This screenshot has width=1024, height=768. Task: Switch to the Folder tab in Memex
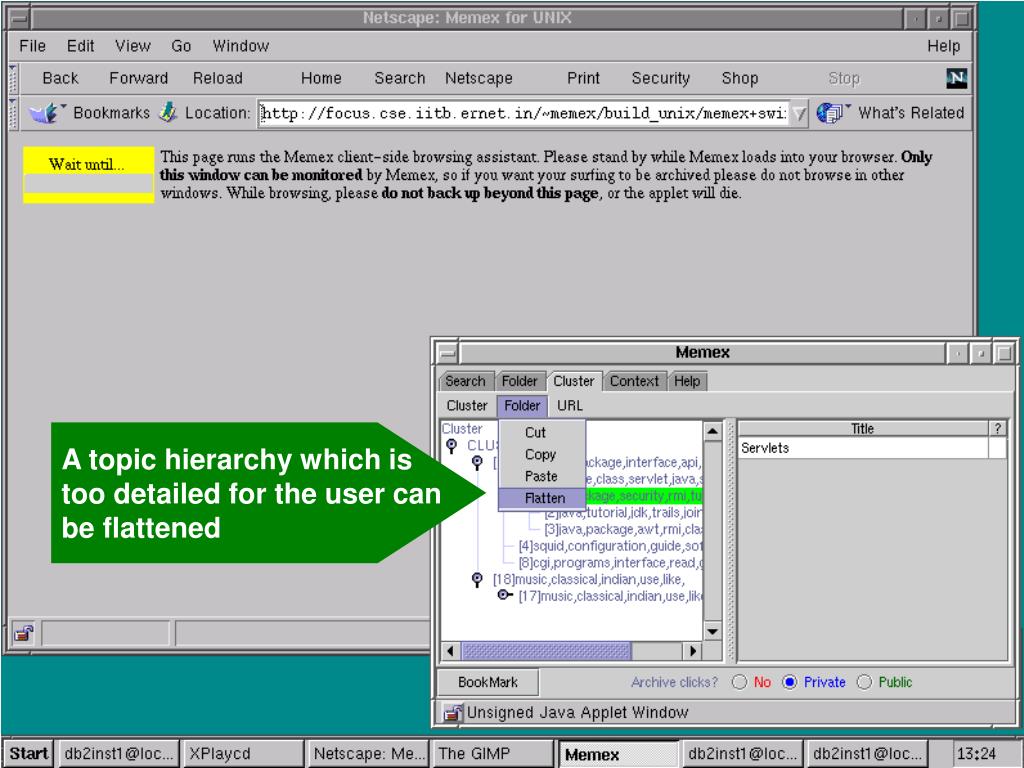click(519, 381)
